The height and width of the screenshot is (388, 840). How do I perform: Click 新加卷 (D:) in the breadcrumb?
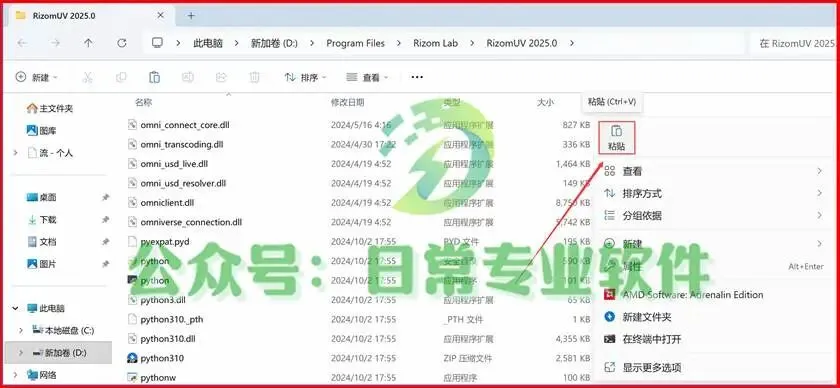[x=274, y=43]
